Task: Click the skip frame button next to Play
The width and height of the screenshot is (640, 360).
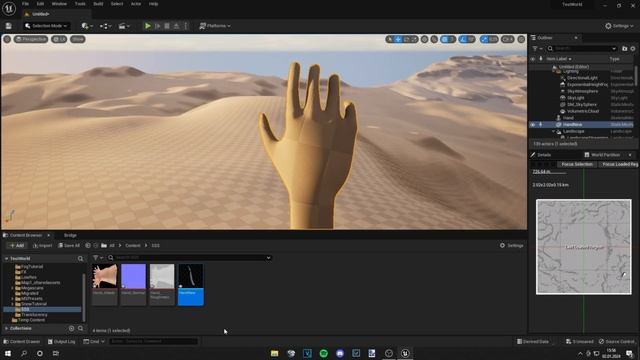Action: tap(158, 26)
